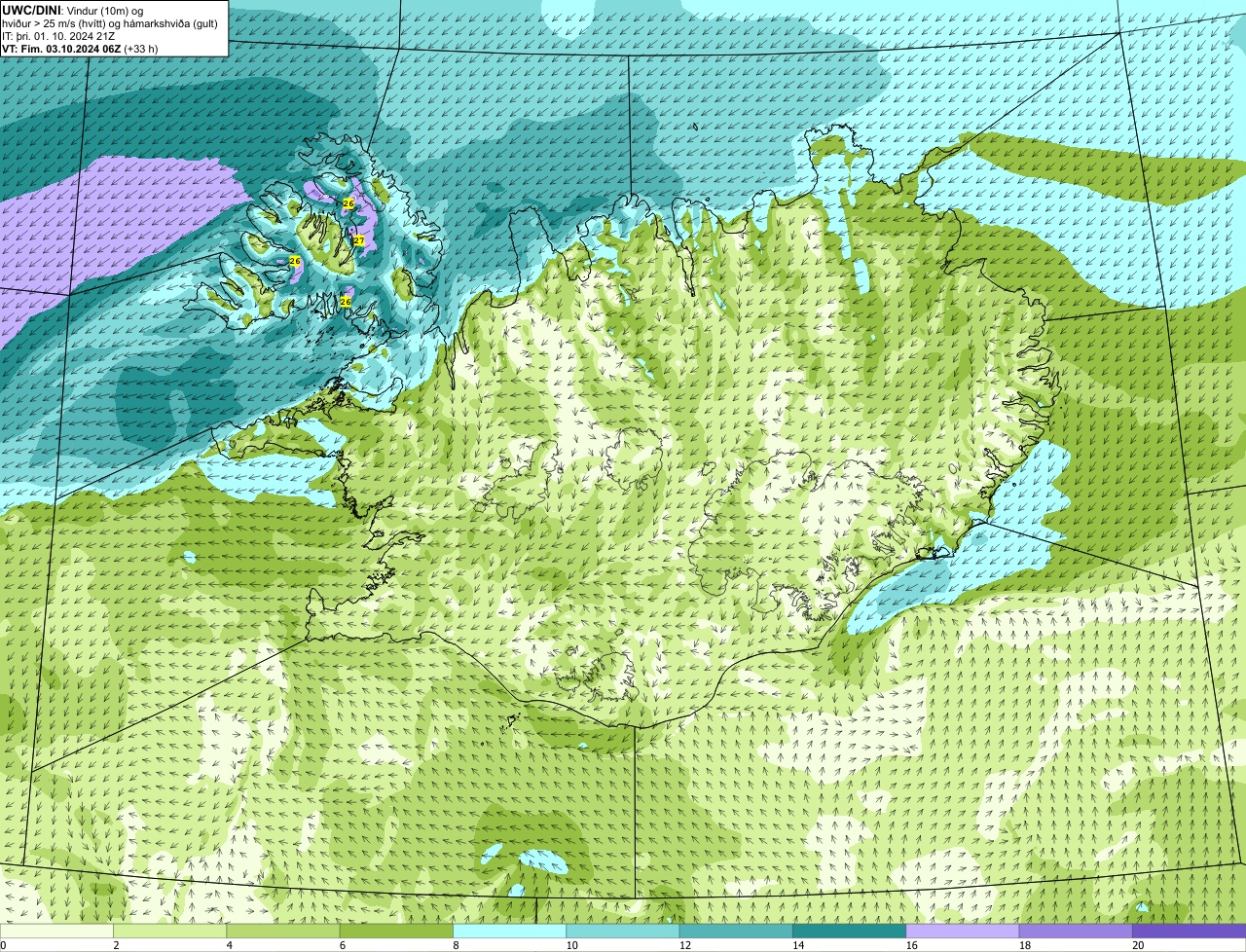Click the 8–10 m/s light cyan legend swatch

509,932
